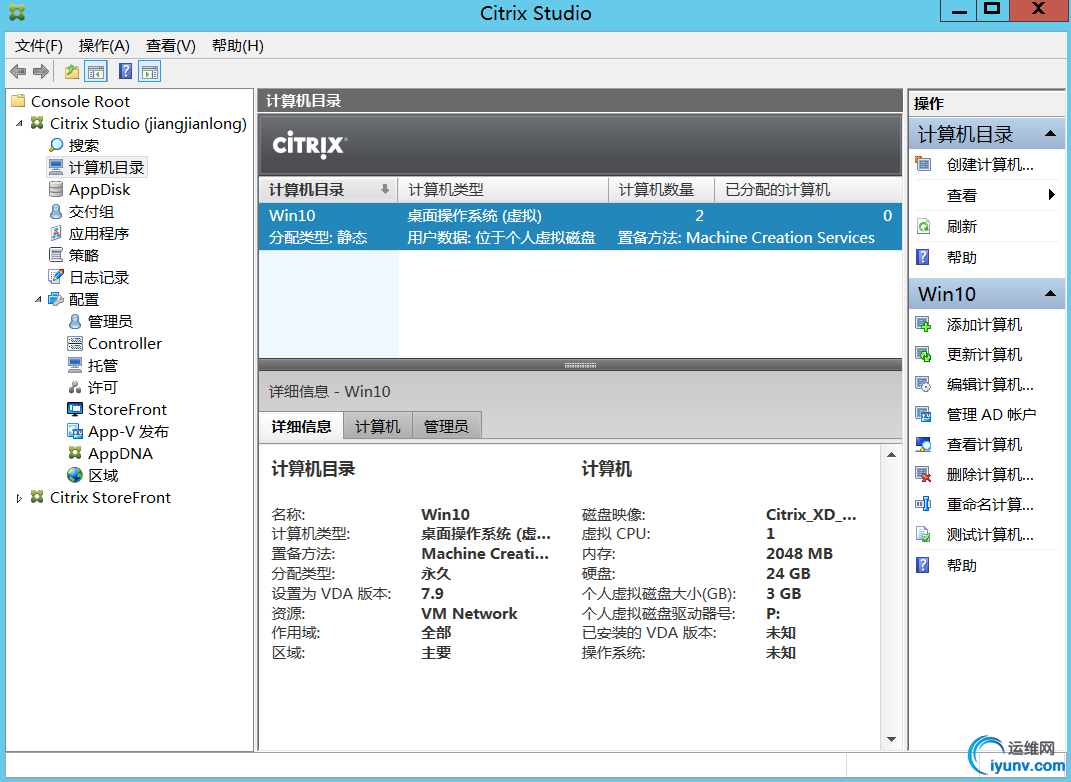Click the disk size value "24 GB"
The width and height of the screenshot is (1071, 782).
click(788, 574)
